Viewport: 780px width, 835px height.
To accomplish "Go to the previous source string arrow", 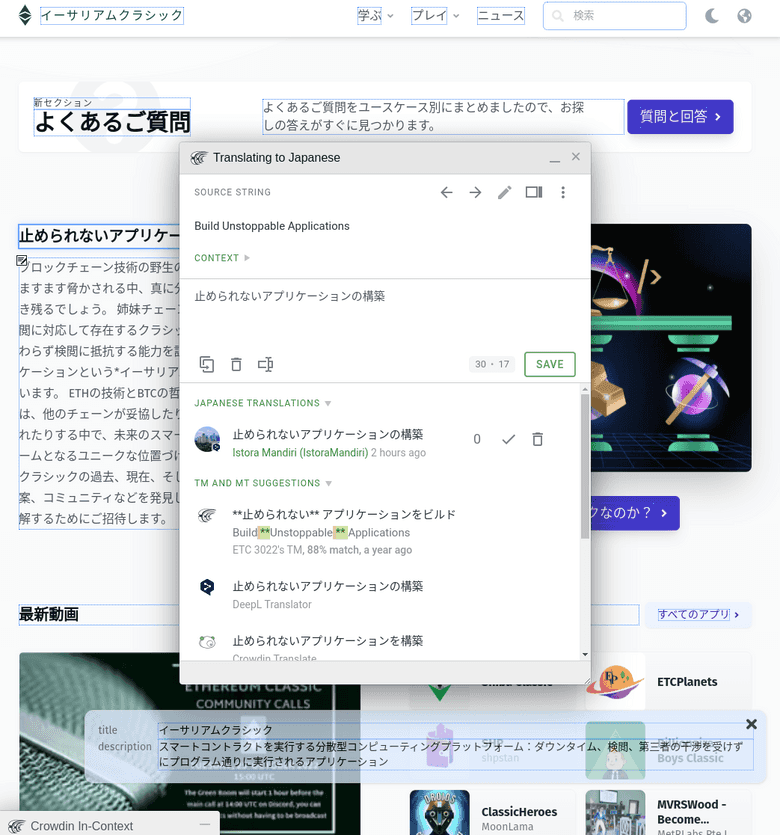I will [447, 193].
